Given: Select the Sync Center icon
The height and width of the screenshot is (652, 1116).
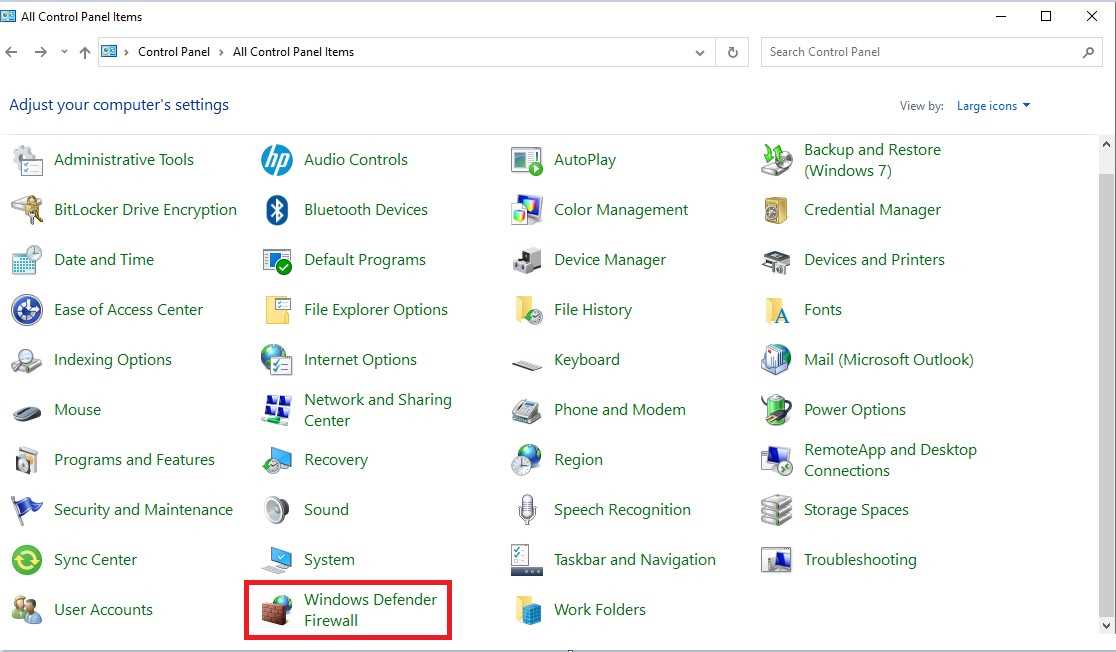Looking at the screenshot, I should pos(27,560).
